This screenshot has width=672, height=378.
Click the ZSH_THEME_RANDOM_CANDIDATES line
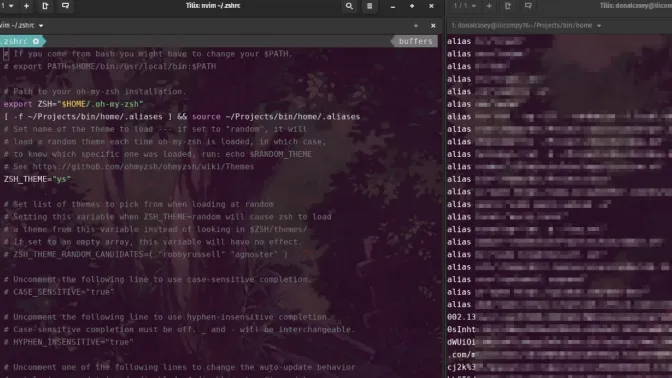146,254
